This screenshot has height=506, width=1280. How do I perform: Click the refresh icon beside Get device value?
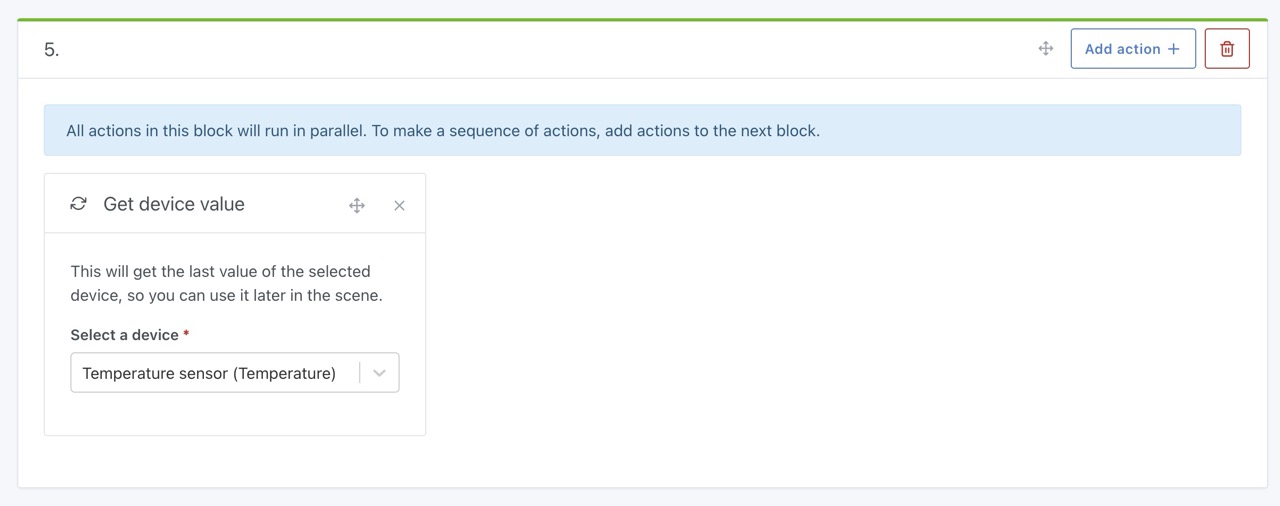(x=78, y=204)
